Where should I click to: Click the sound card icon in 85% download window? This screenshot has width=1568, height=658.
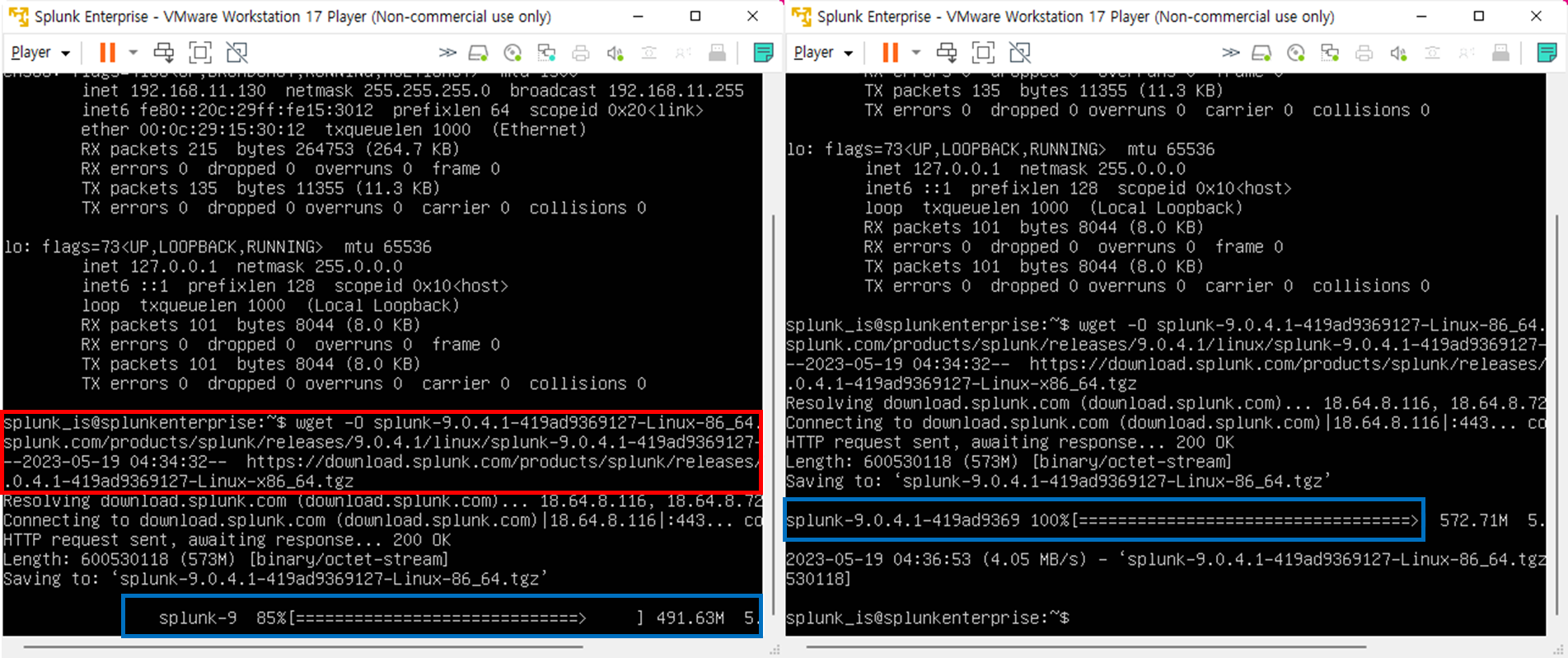click(x=615, y=54)
